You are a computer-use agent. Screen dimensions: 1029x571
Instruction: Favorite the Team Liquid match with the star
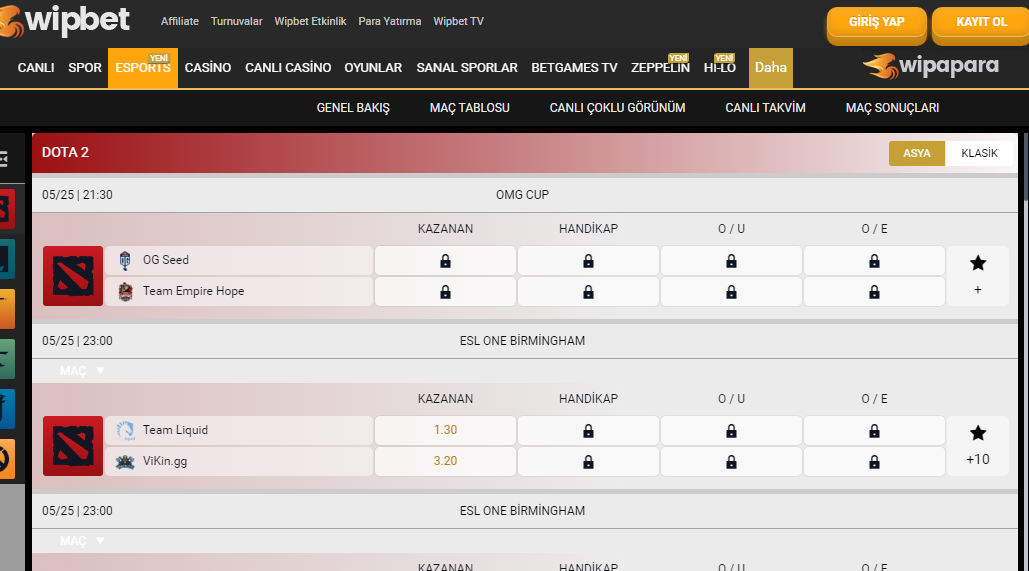978,433
